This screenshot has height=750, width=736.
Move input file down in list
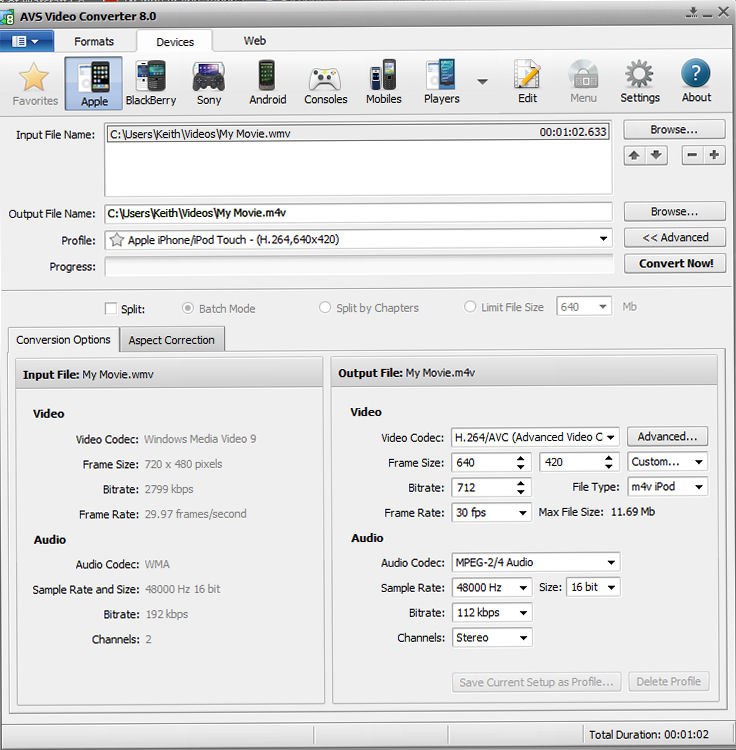coord(656,155)
